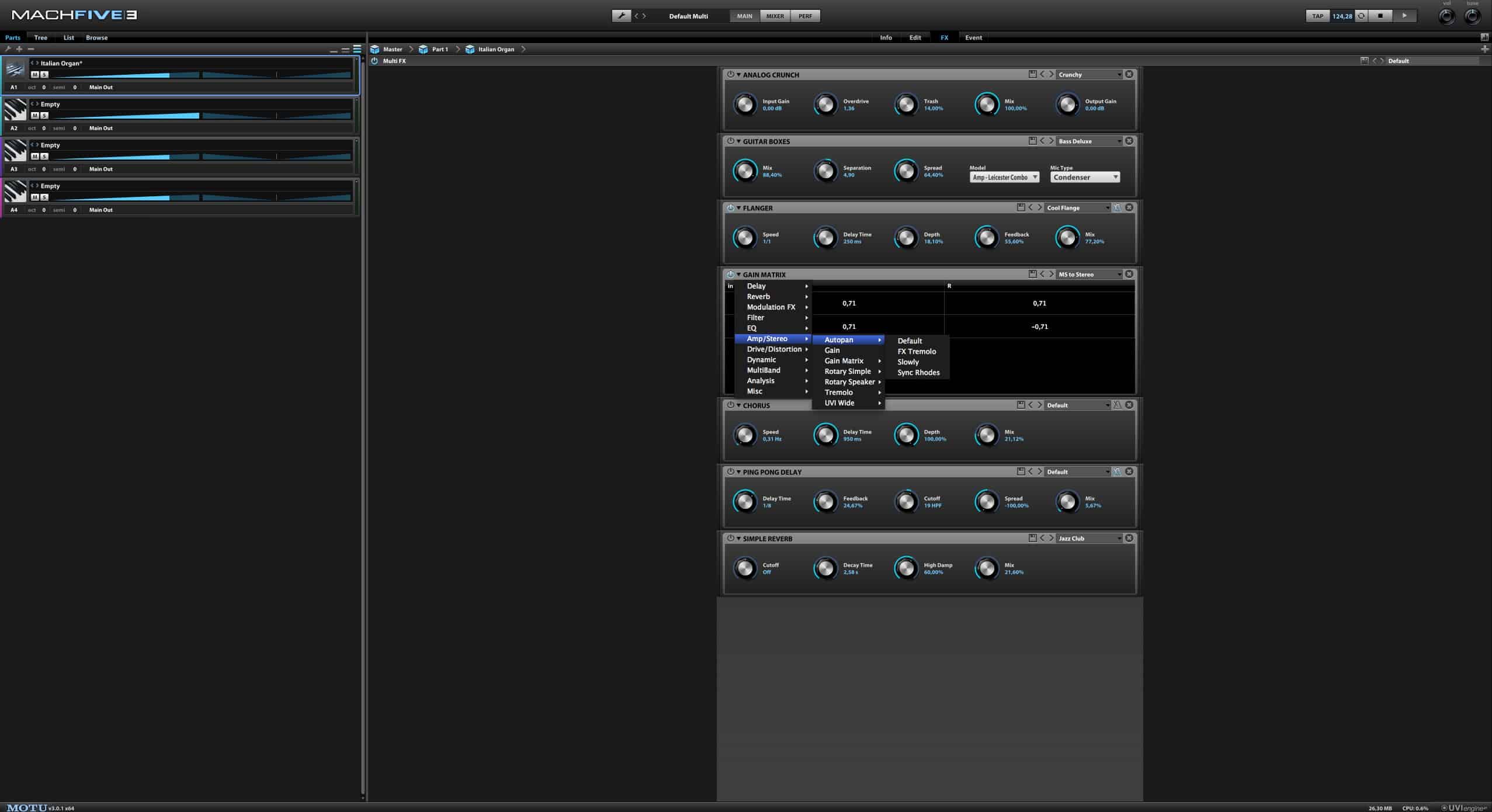Toggle Simple Reverb power button

(730, 538)
